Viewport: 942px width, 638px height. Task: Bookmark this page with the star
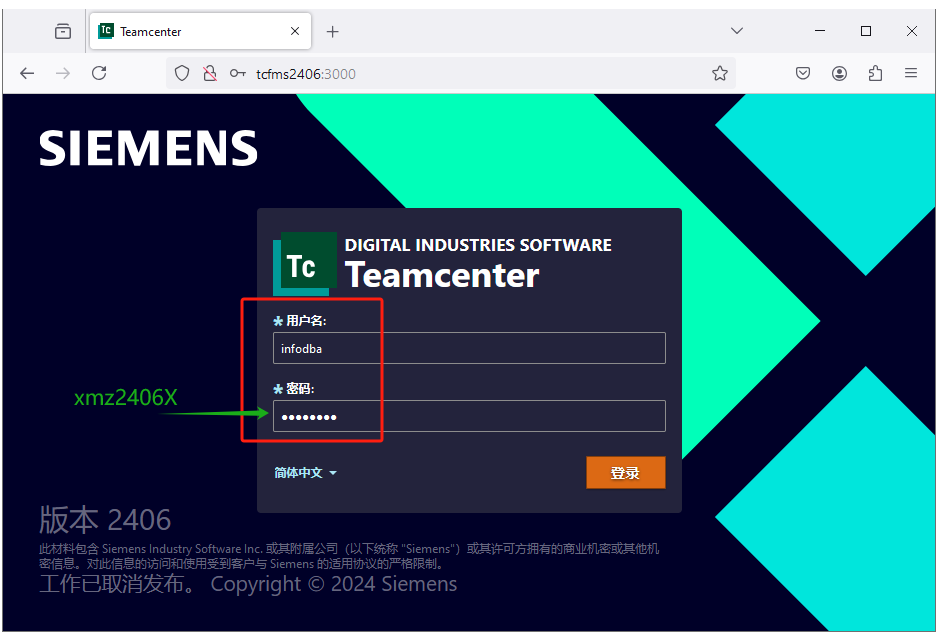click(720, 73)
